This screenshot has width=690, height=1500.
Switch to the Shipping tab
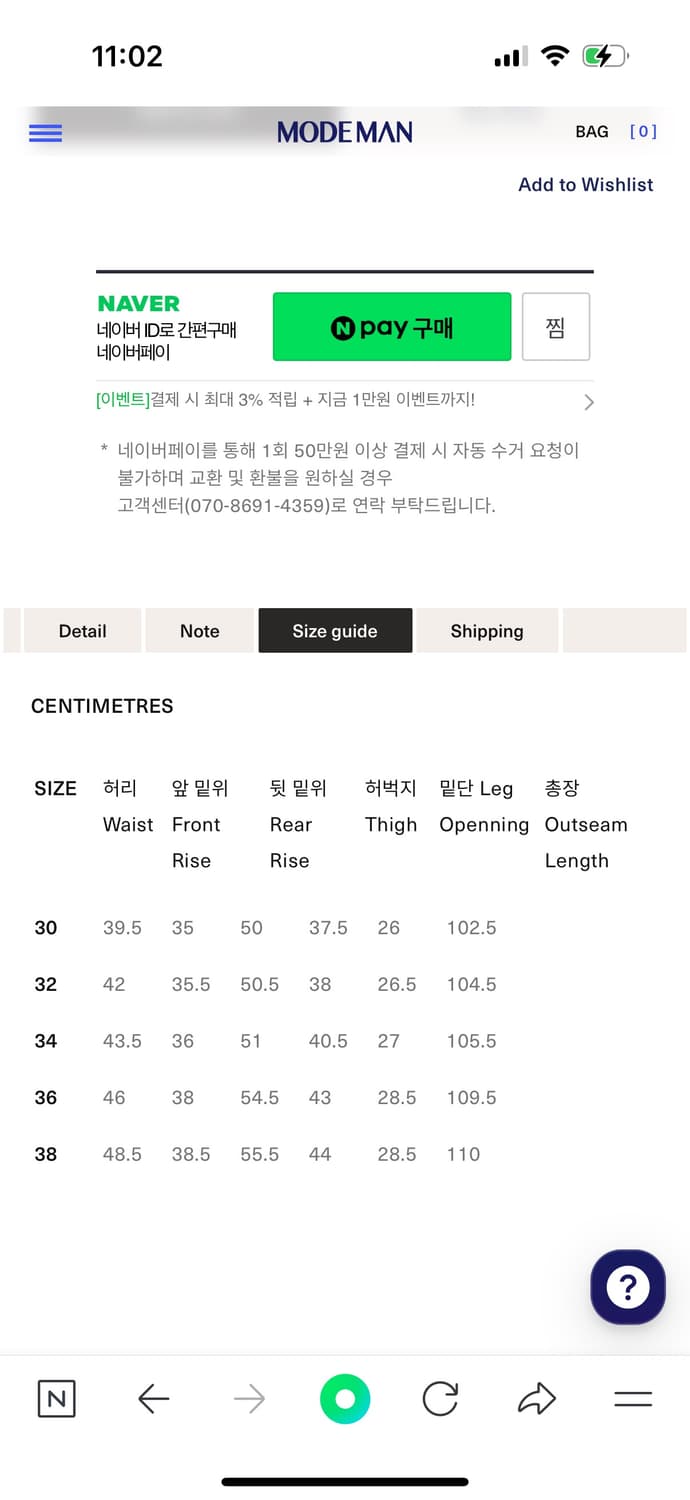pos(487,631)
